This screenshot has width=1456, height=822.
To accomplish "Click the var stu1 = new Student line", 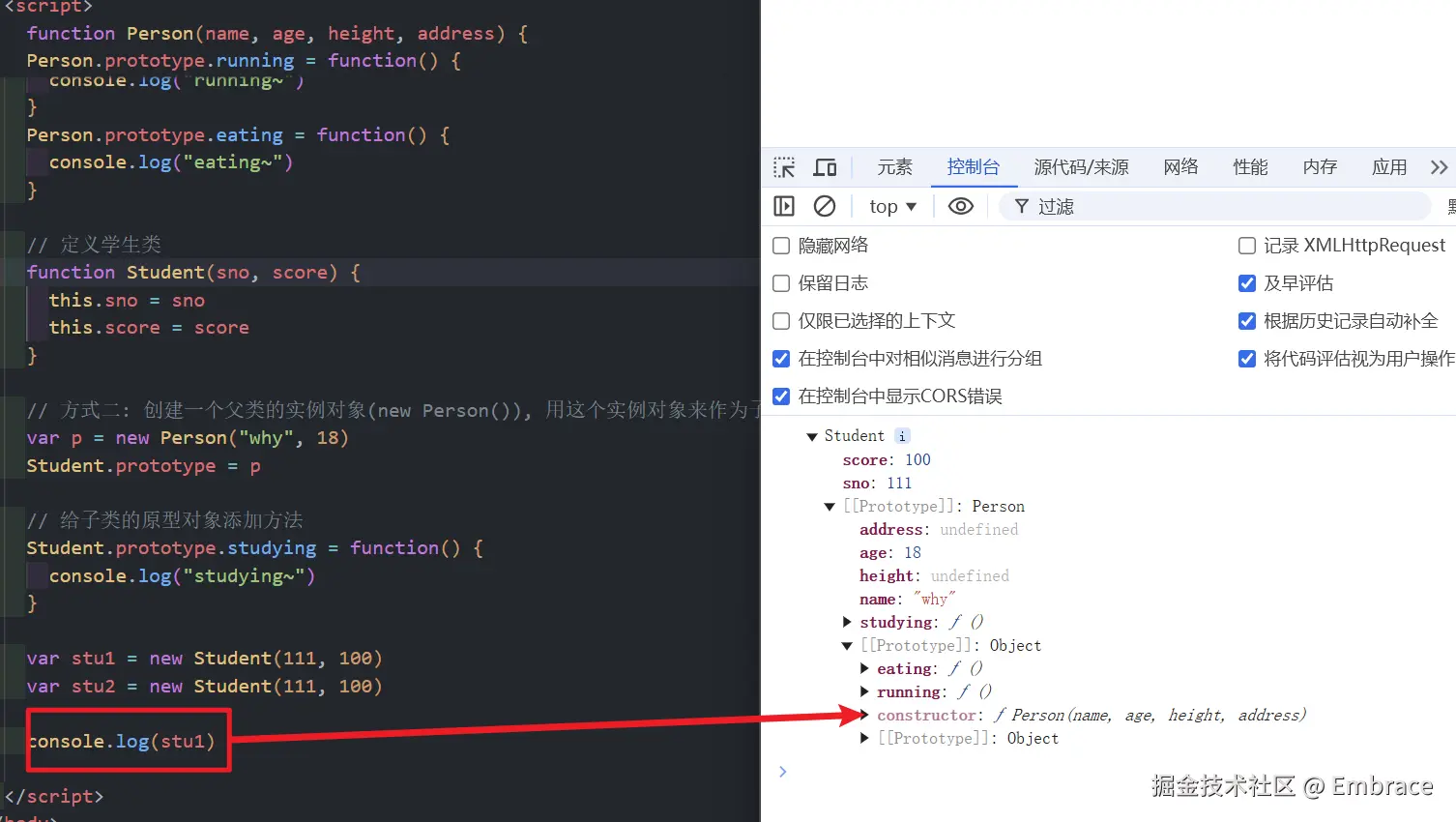I will tap(205, 659).
